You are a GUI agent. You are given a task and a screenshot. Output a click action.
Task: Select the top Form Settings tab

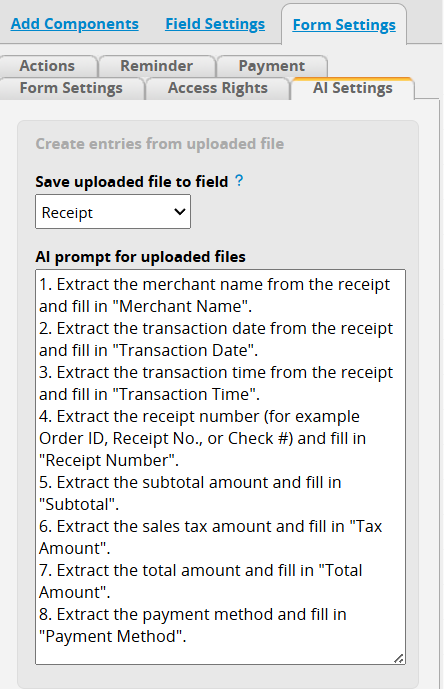pyautogui.click(x=344, y=25)
